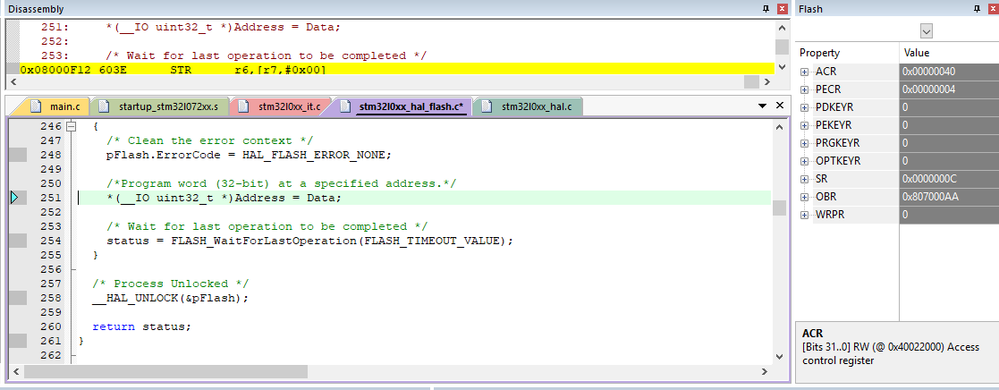Pin the Disassembly panel
Image resolution: width=999 pixels, height=390 pixels.
766,9
